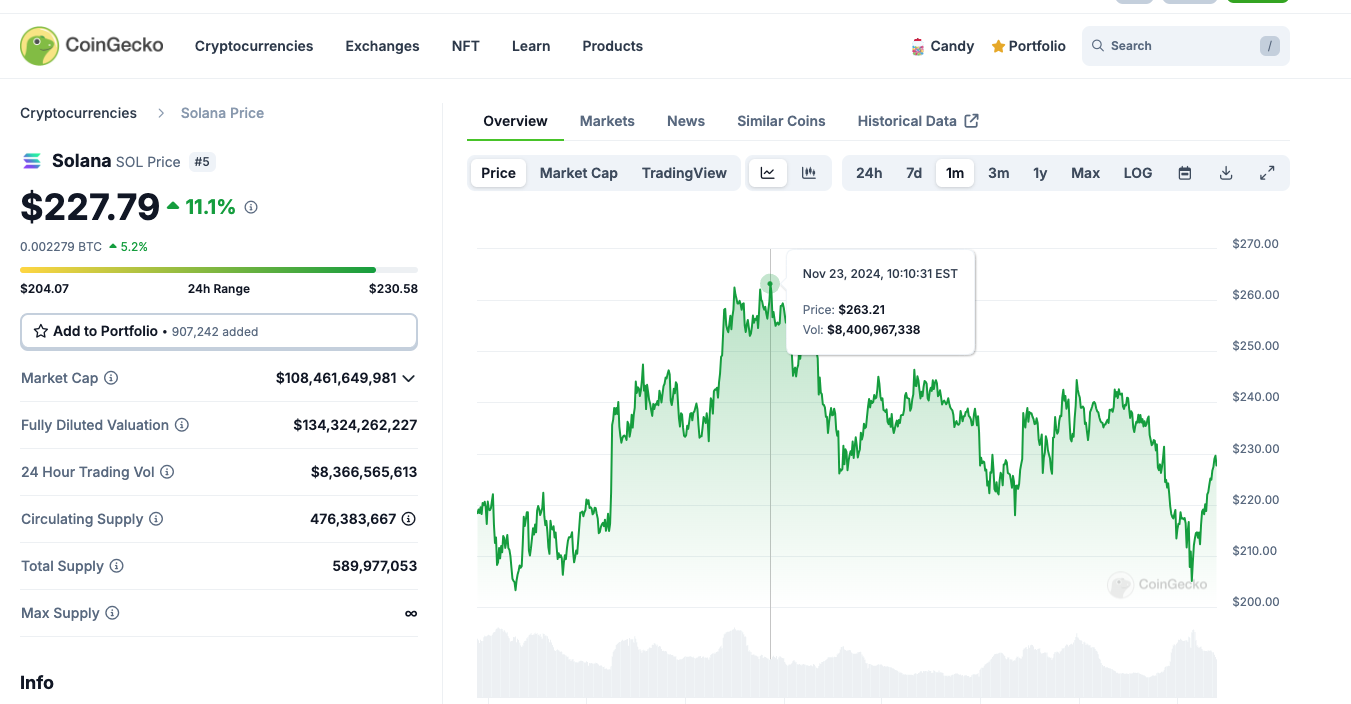The width and height of the screenshot is (1351, 704).
Task: Open the Products nav menu
Action: 613,46
